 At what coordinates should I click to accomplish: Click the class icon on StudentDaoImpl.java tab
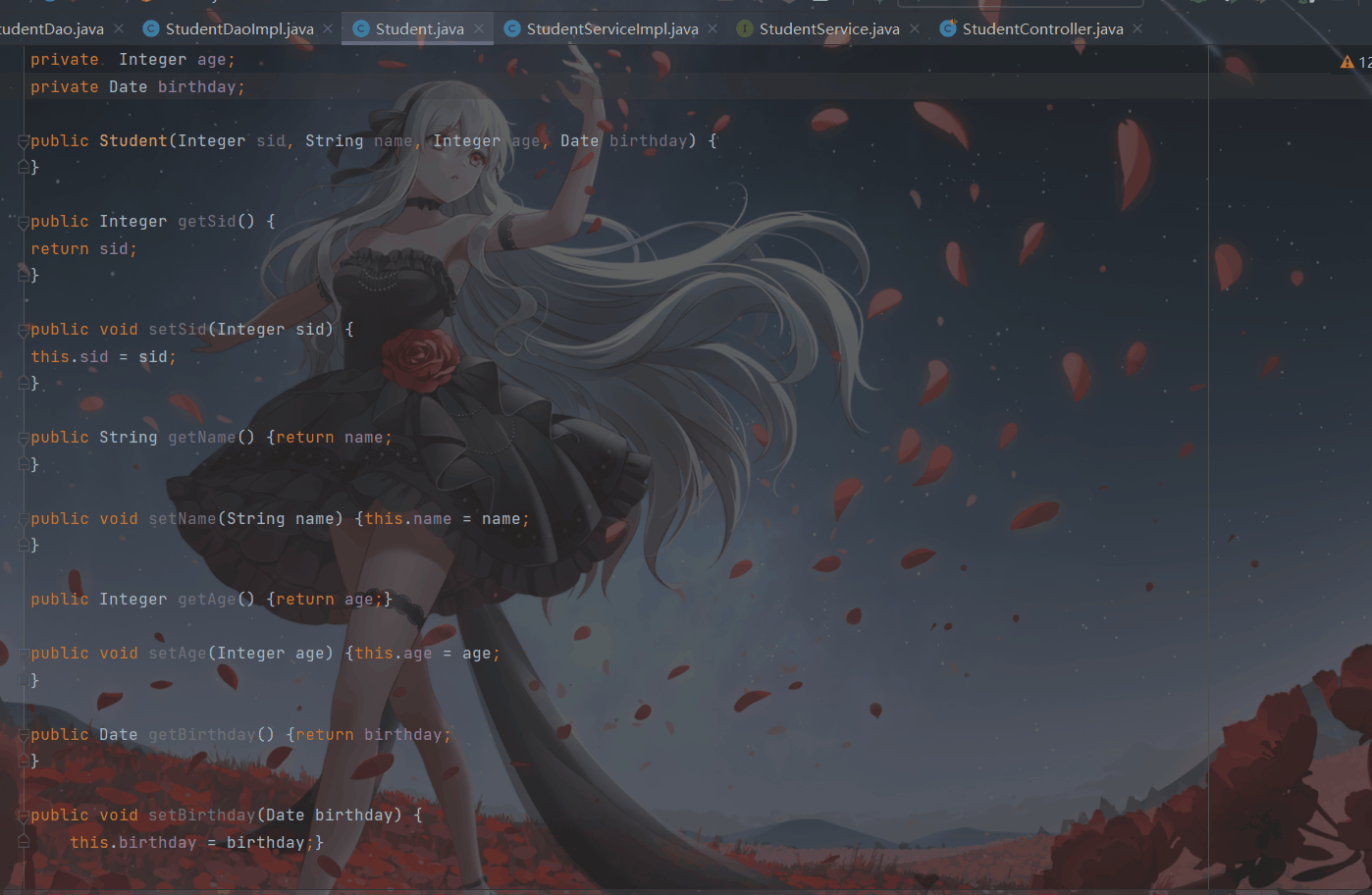pyautogui.click(x=151, y=28)
